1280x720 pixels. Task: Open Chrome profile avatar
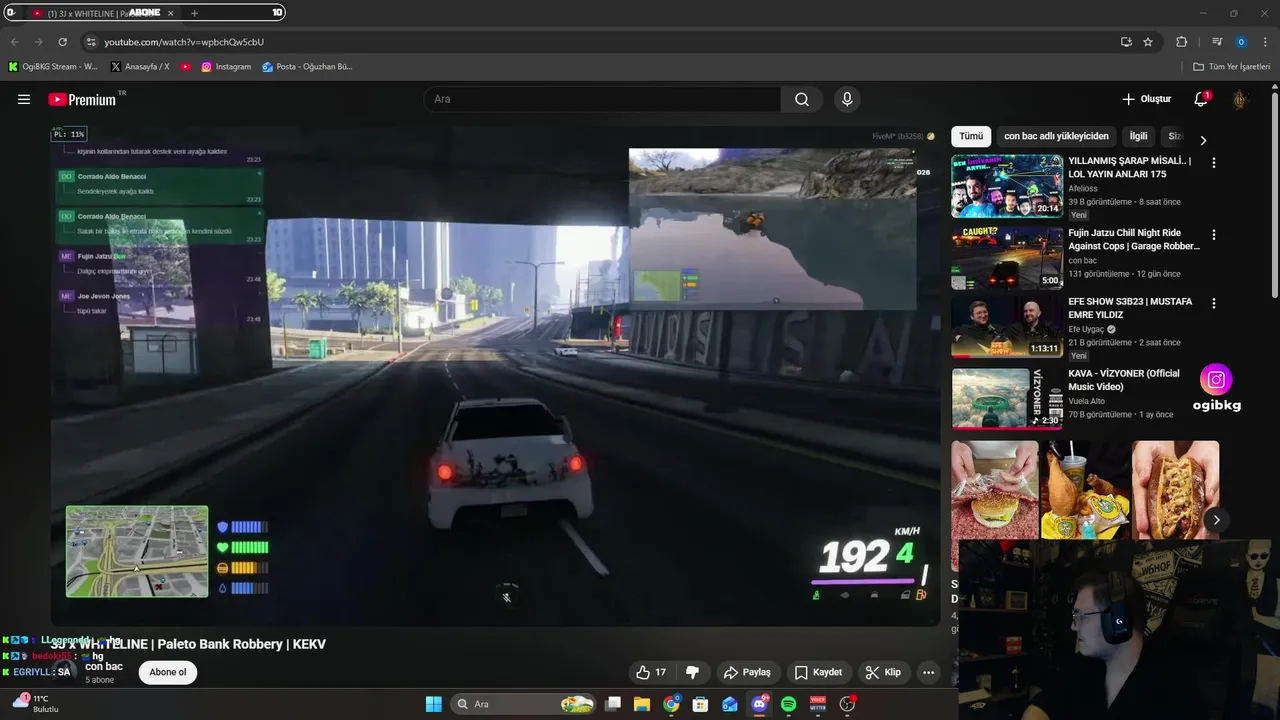tap(1241, 42)
